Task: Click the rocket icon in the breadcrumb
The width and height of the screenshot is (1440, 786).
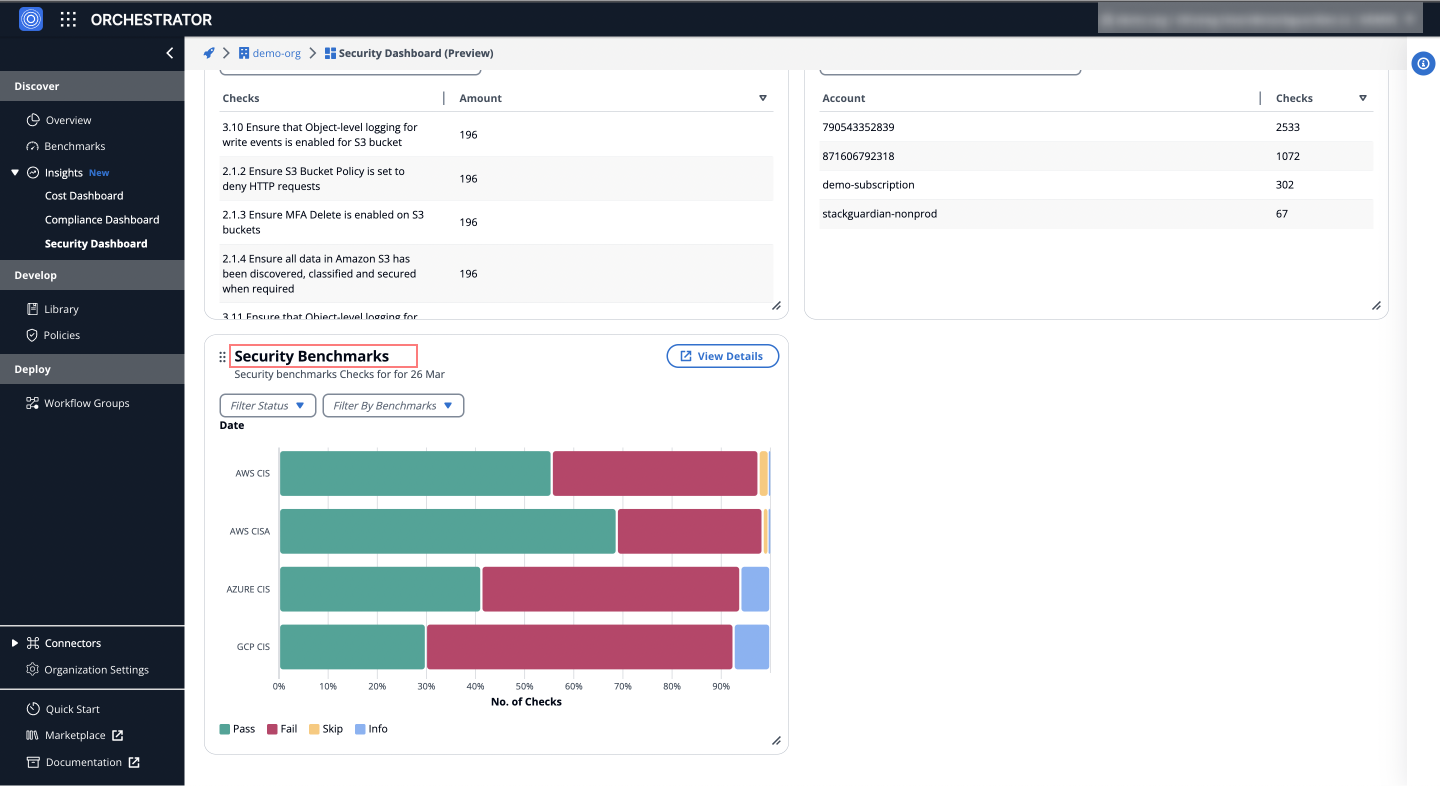Action: coord(208,52)
